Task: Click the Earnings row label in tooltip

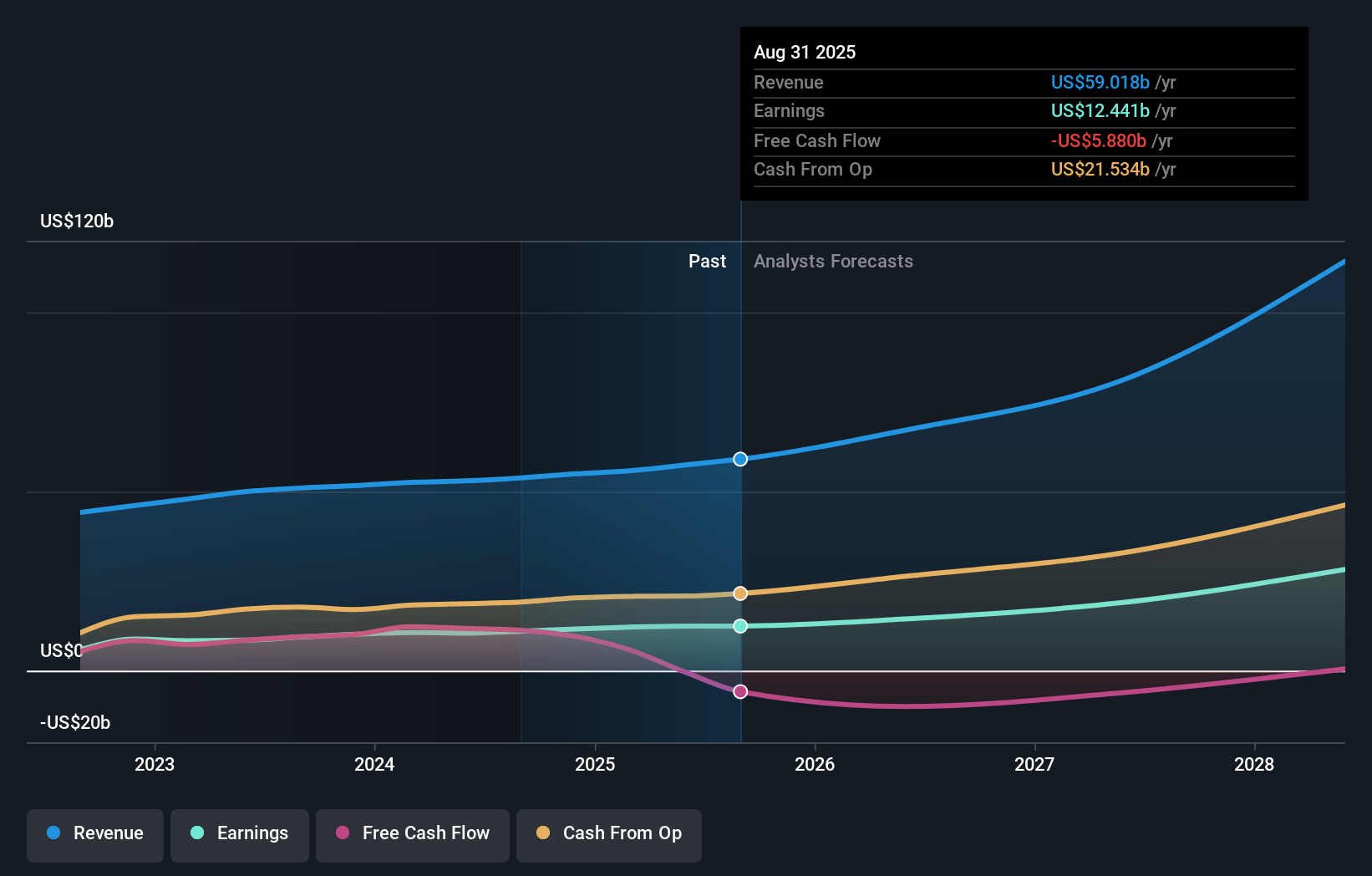Action: point(789,111)
